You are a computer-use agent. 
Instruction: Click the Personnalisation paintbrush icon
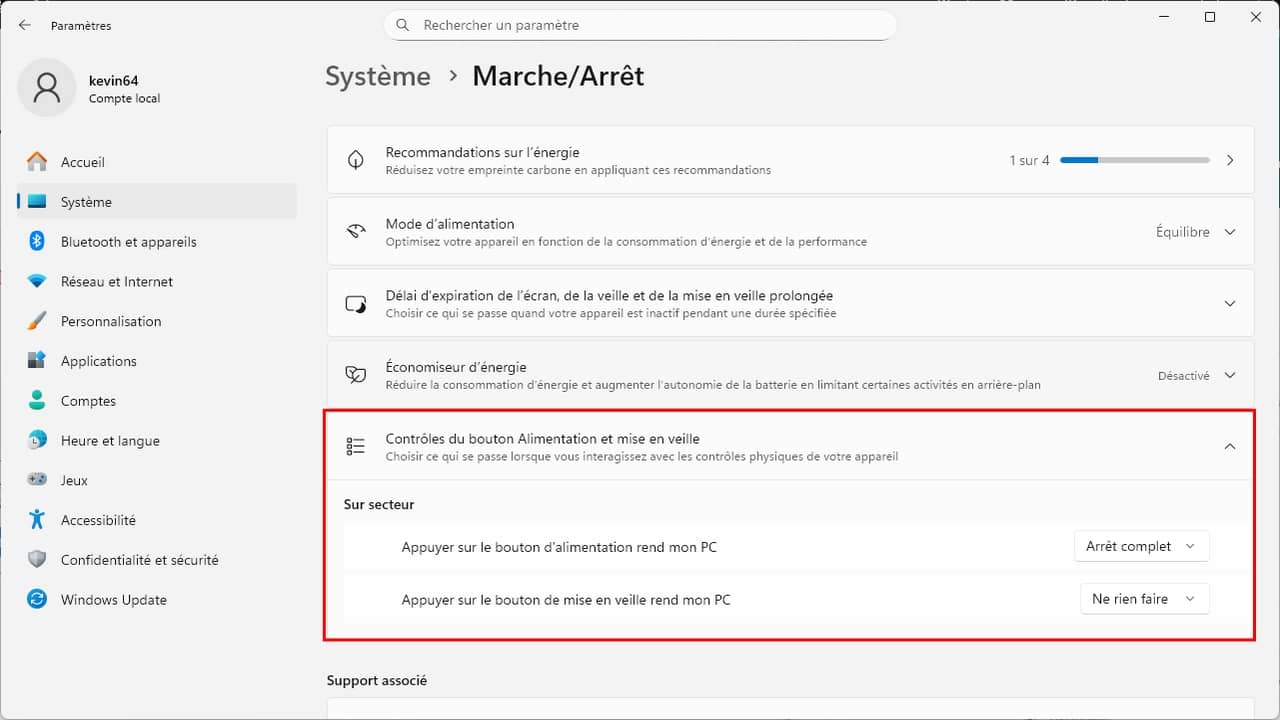(37, 321)
